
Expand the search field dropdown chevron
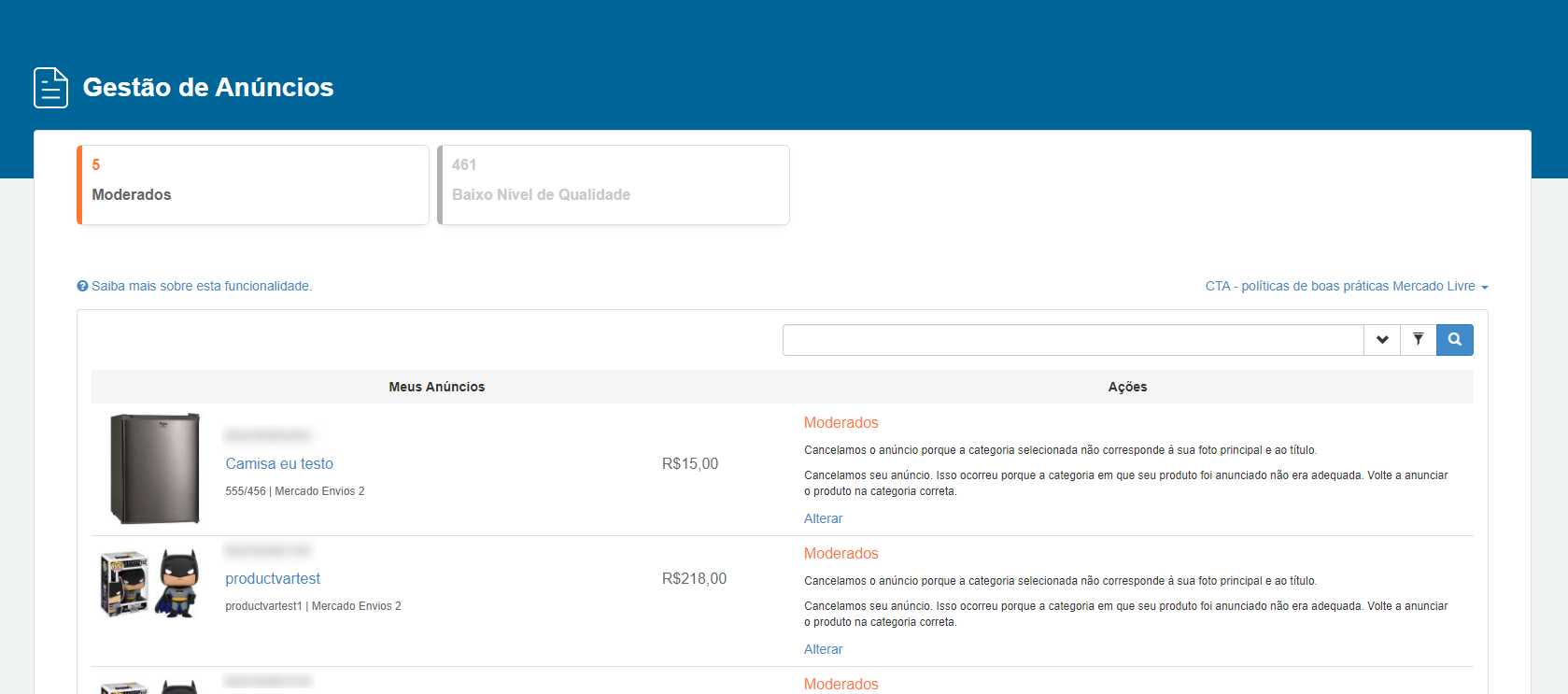tap(1382, 340)
